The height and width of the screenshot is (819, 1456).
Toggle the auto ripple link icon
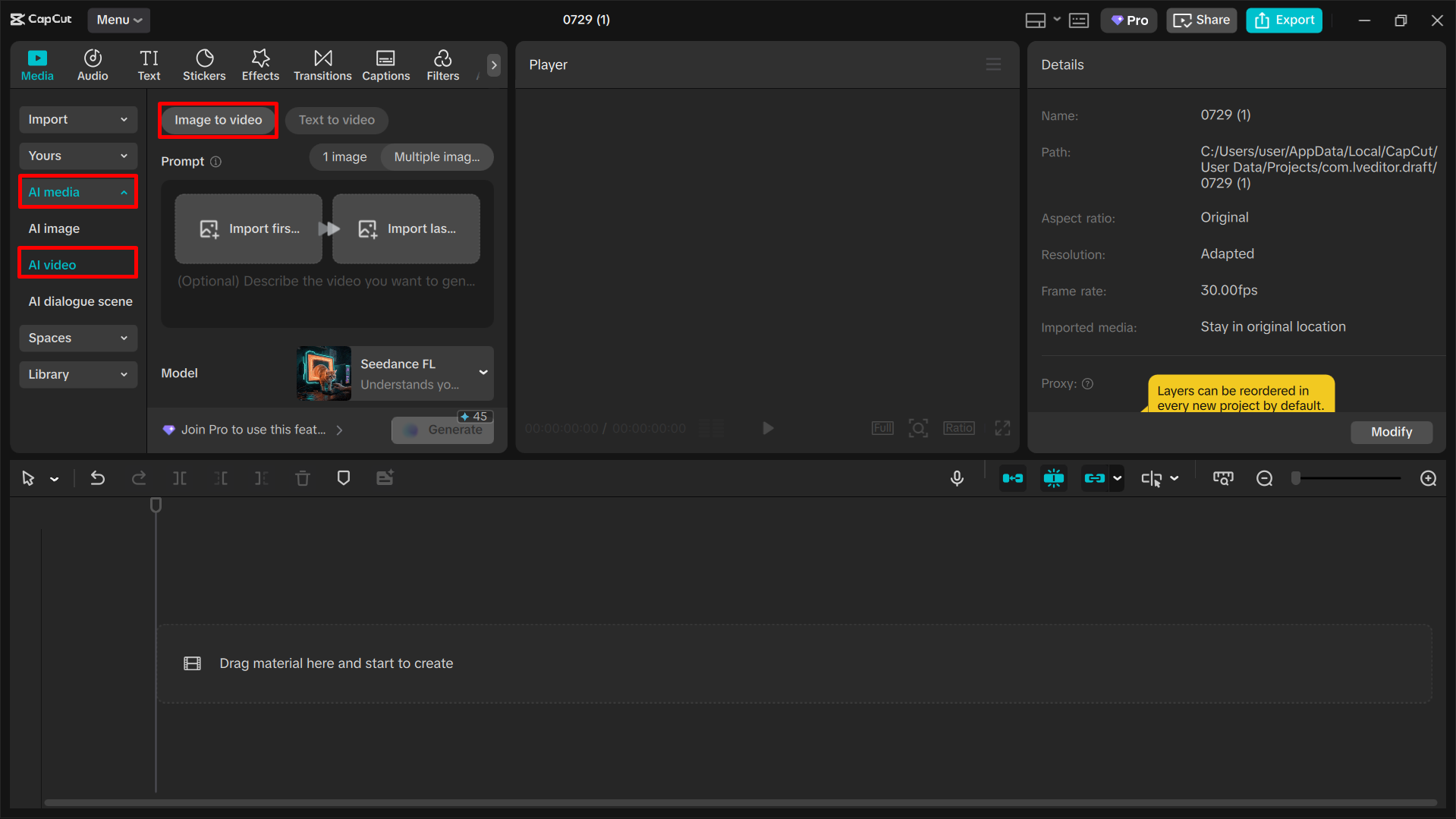pyautogui.click(x=1096, y=478)
